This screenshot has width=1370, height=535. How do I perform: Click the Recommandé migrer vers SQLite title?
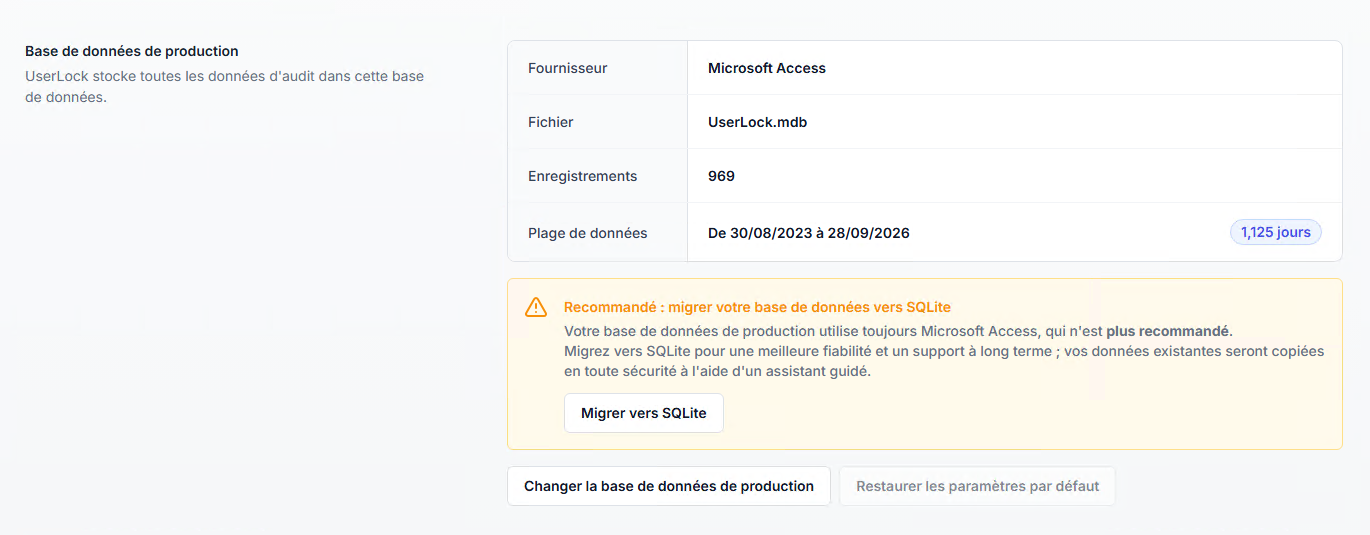click(x=757, y=307)
